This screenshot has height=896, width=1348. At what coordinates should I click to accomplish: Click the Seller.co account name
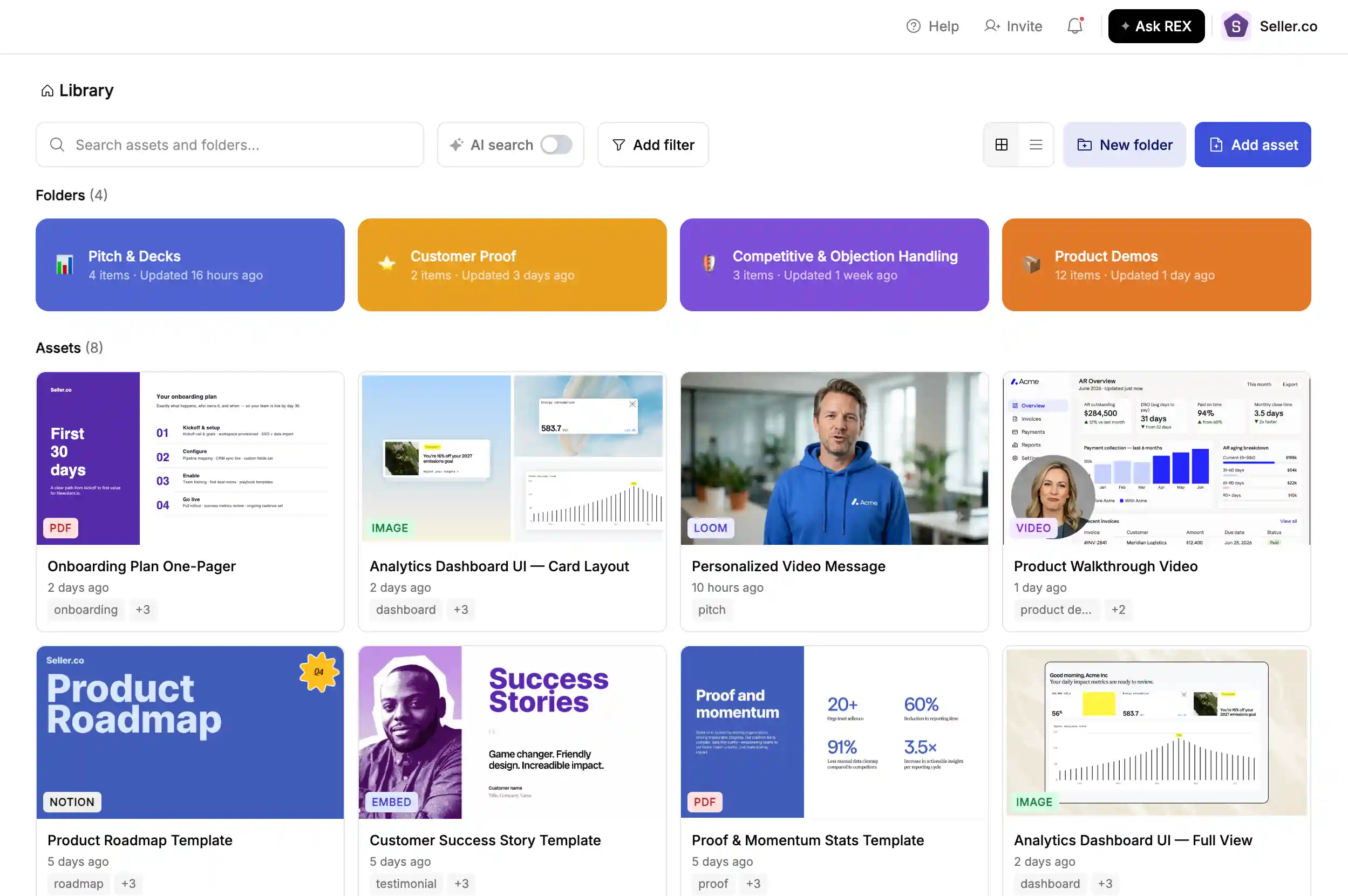click(1288, 26)
